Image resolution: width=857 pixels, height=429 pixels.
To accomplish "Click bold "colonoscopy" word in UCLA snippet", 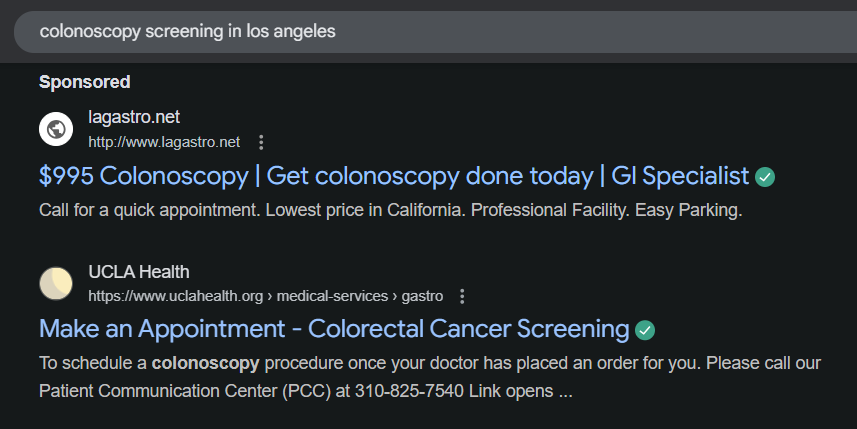I will [205, 363].
